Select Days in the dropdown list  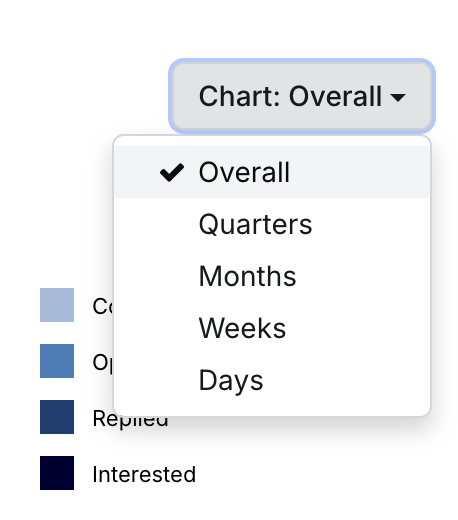(x=231, y=381)
